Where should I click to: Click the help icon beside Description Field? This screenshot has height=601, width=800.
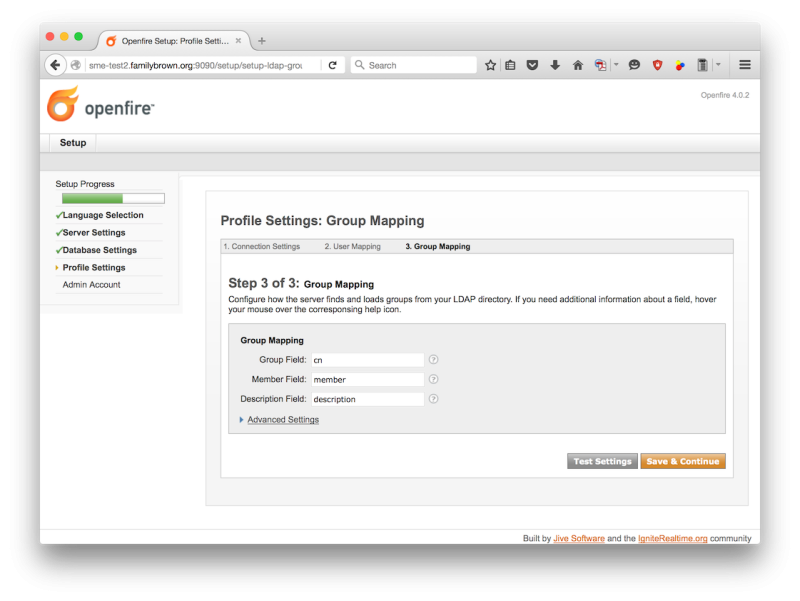pyautogui.click(x=433, y=399)
